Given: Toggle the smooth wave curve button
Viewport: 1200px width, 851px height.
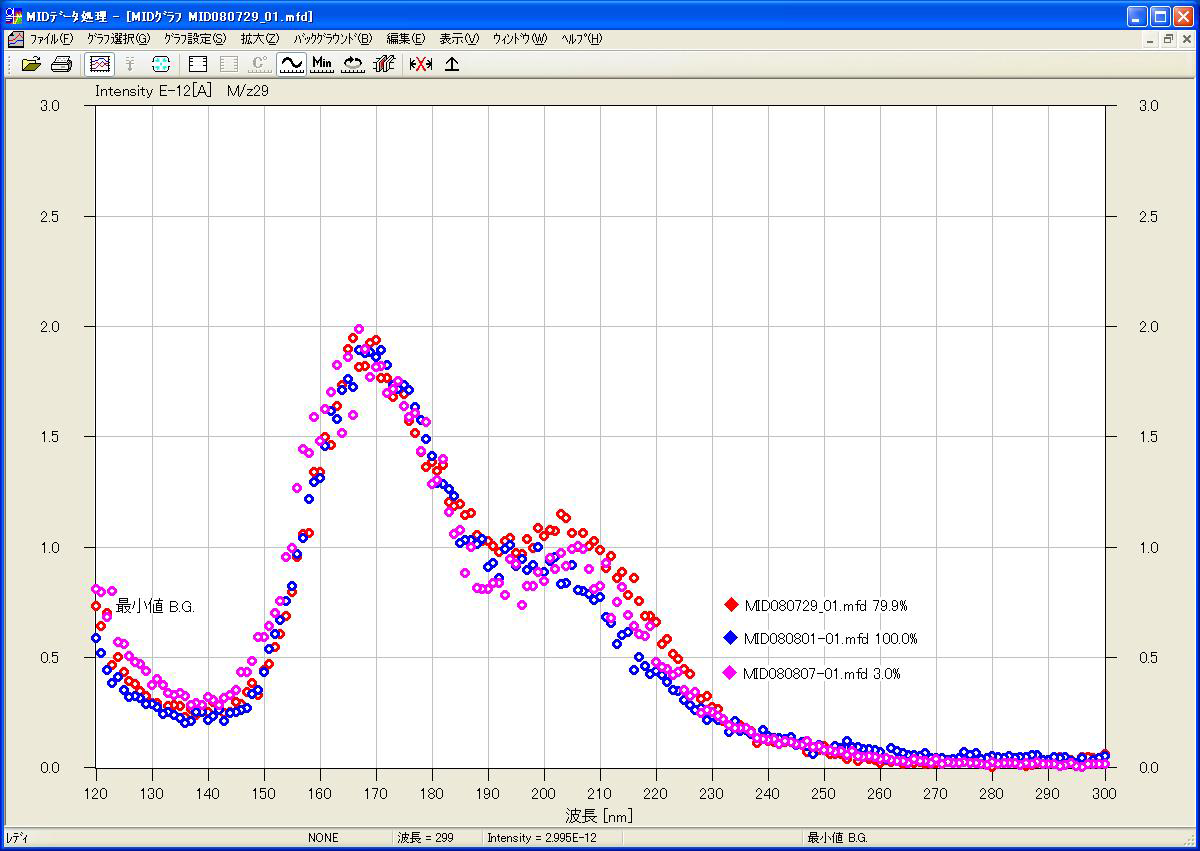Looking at the screenshot, I should tap(291, 64).
